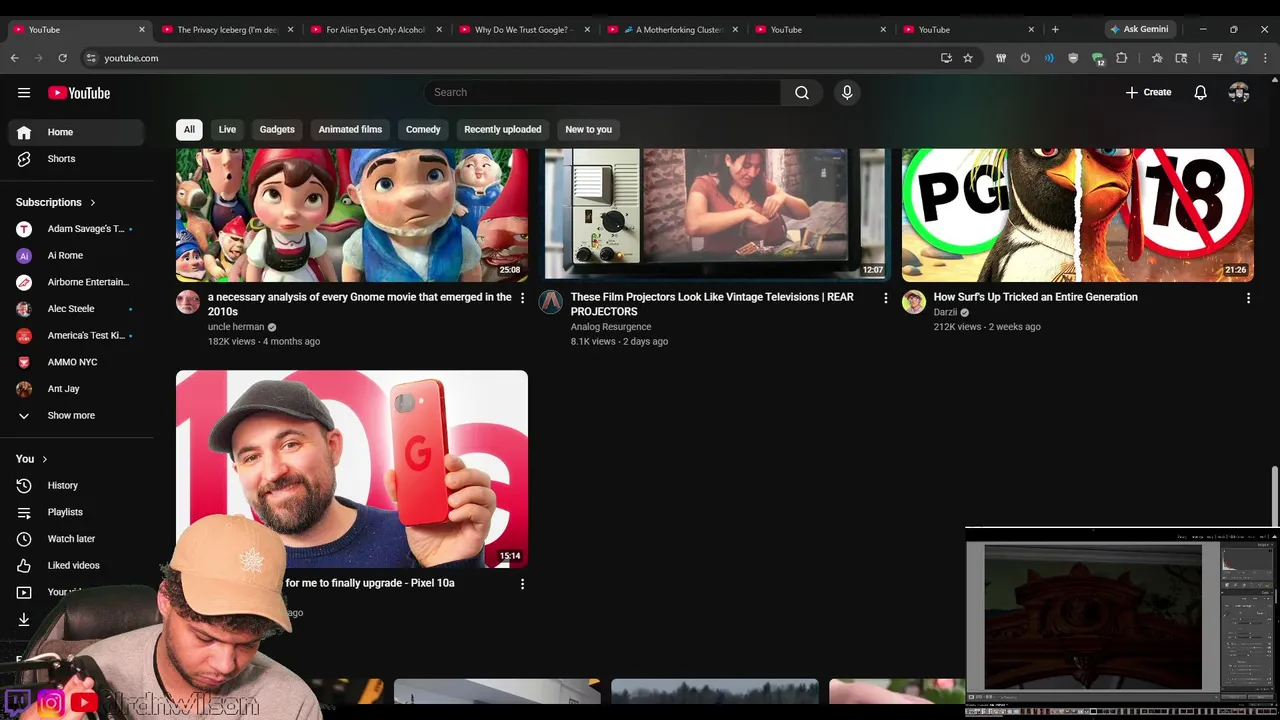Image resolution: width=1280 pixels, height=720 pixels.
Task: Click the install app icon in address bar
Action: point(946,58)
